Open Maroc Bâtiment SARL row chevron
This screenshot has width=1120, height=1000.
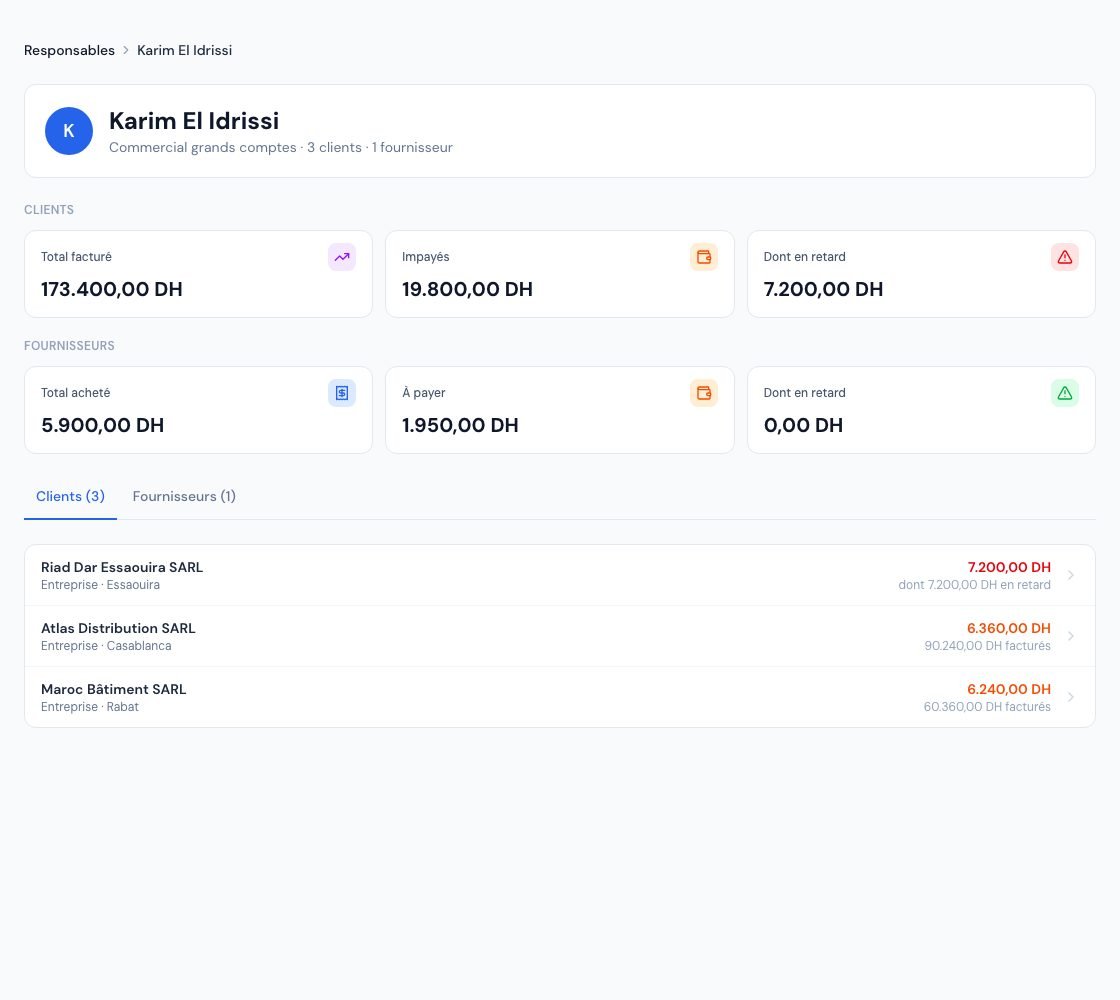1070,697
